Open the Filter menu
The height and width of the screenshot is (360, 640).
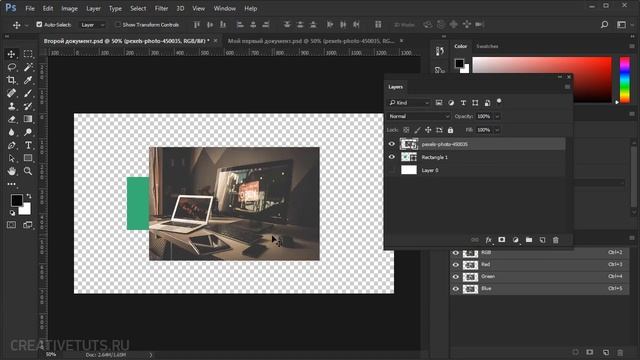click(161, 8)
